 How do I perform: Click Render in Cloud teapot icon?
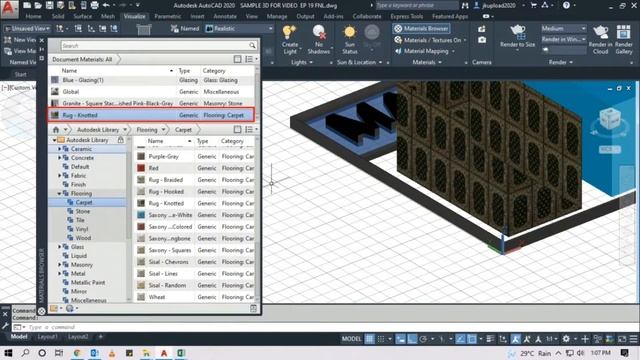[x=600, y=32]
